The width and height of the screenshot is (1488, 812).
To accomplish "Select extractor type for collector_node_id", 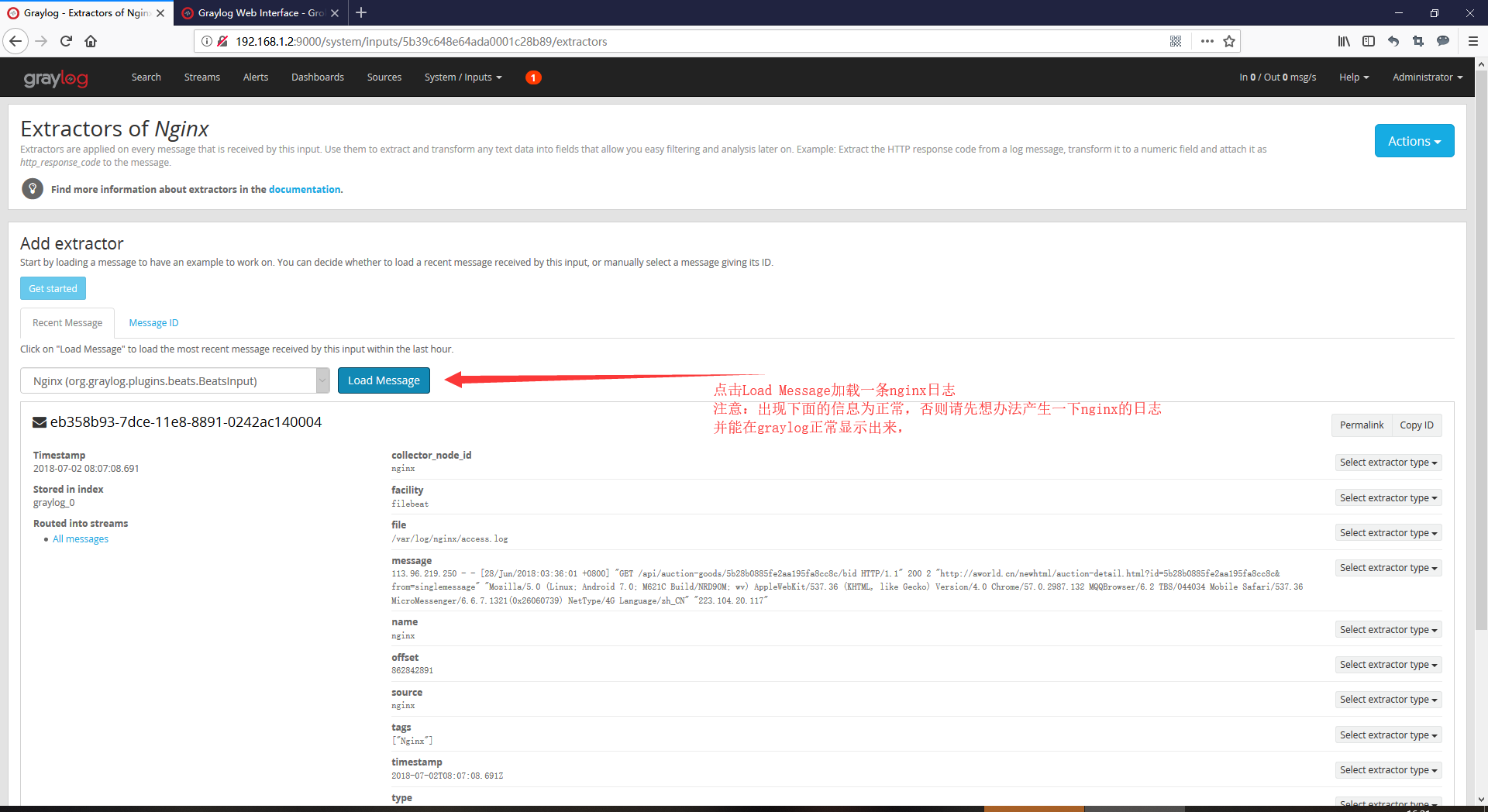I will point(1388,463).
